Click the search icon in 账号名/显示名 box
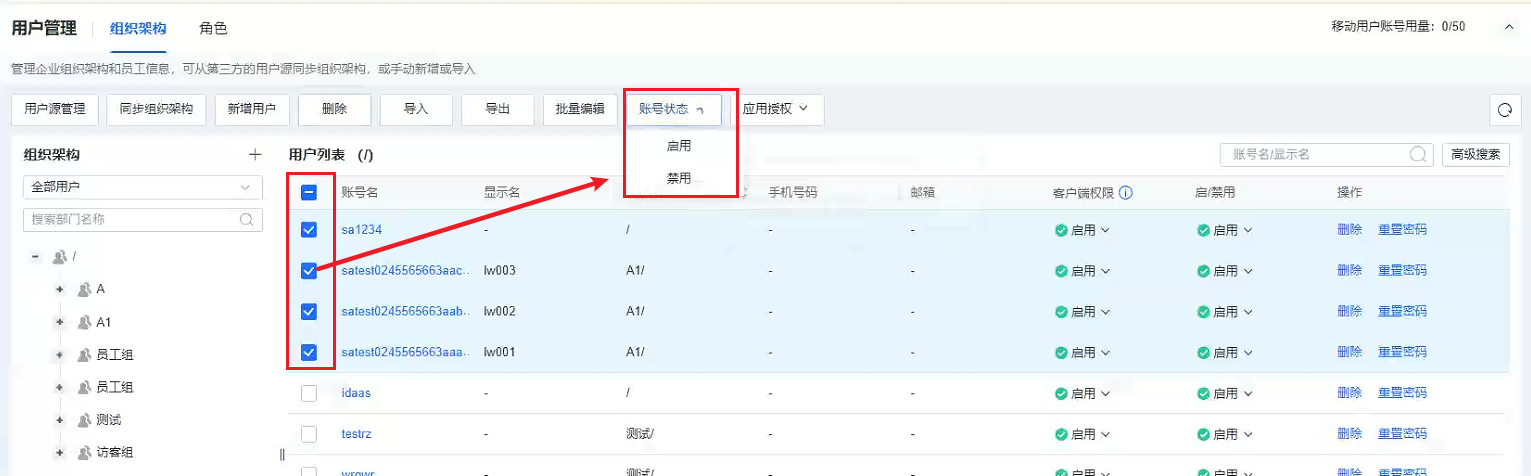Screen dimensions: 1531x476 (x=1418, y=155)
